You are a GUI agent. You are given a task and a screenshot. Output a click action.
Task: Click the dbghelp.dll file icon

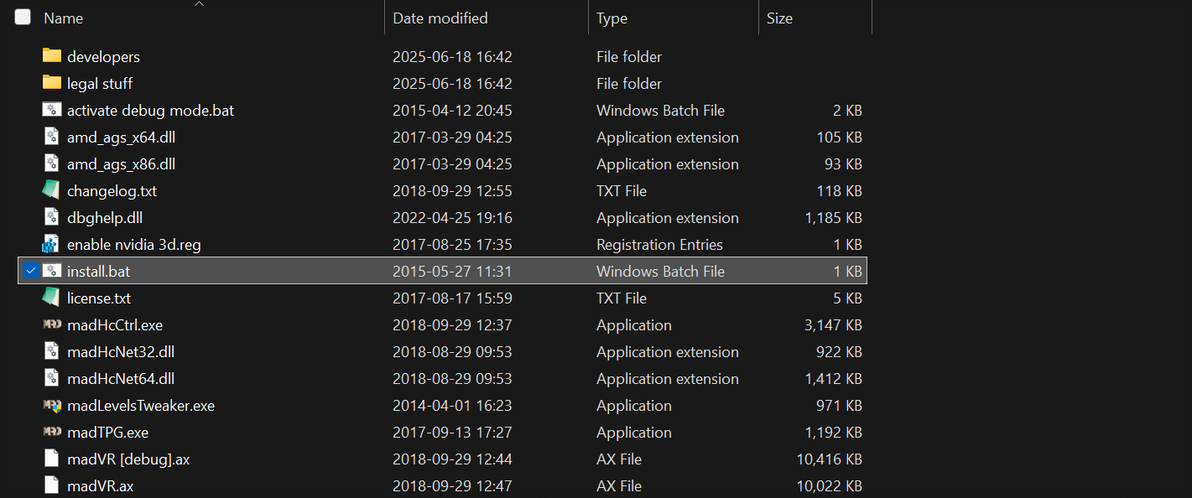[x=52, y=217]
